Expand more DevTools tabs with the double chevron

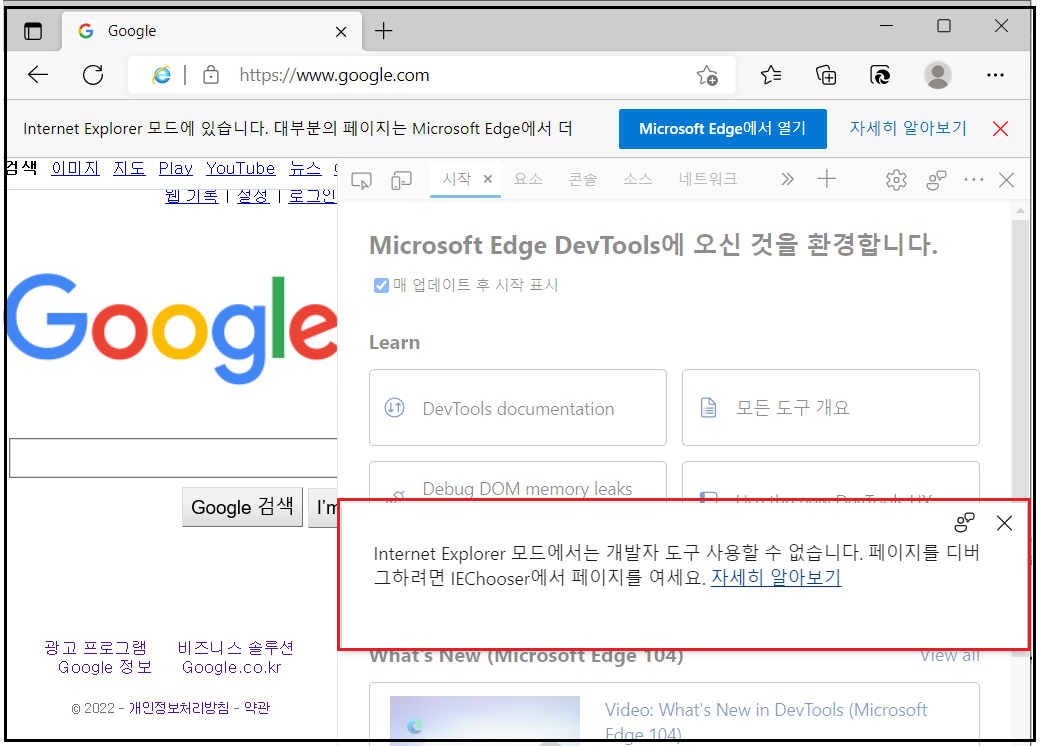(x=787, y=179)
